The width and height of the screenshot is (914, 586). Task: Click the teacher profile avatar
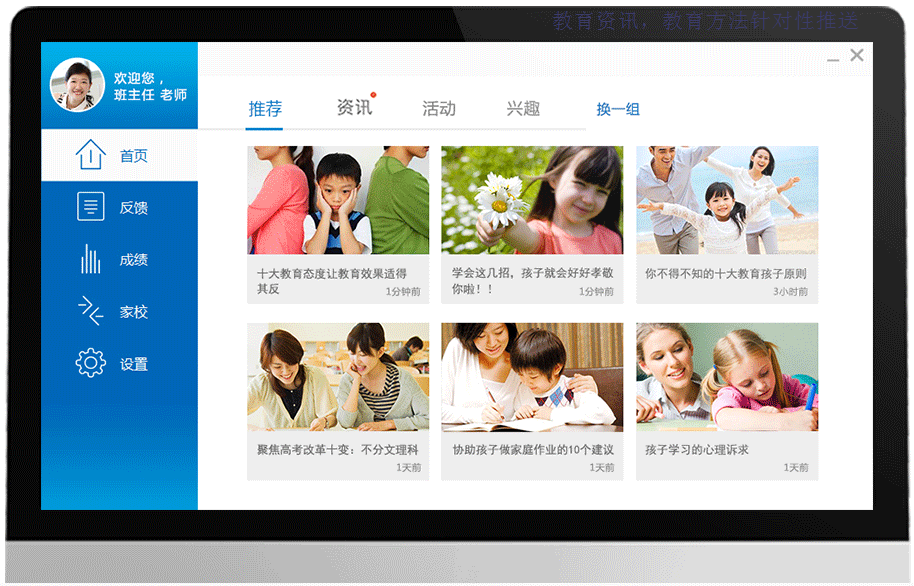(x=78, y=85)
